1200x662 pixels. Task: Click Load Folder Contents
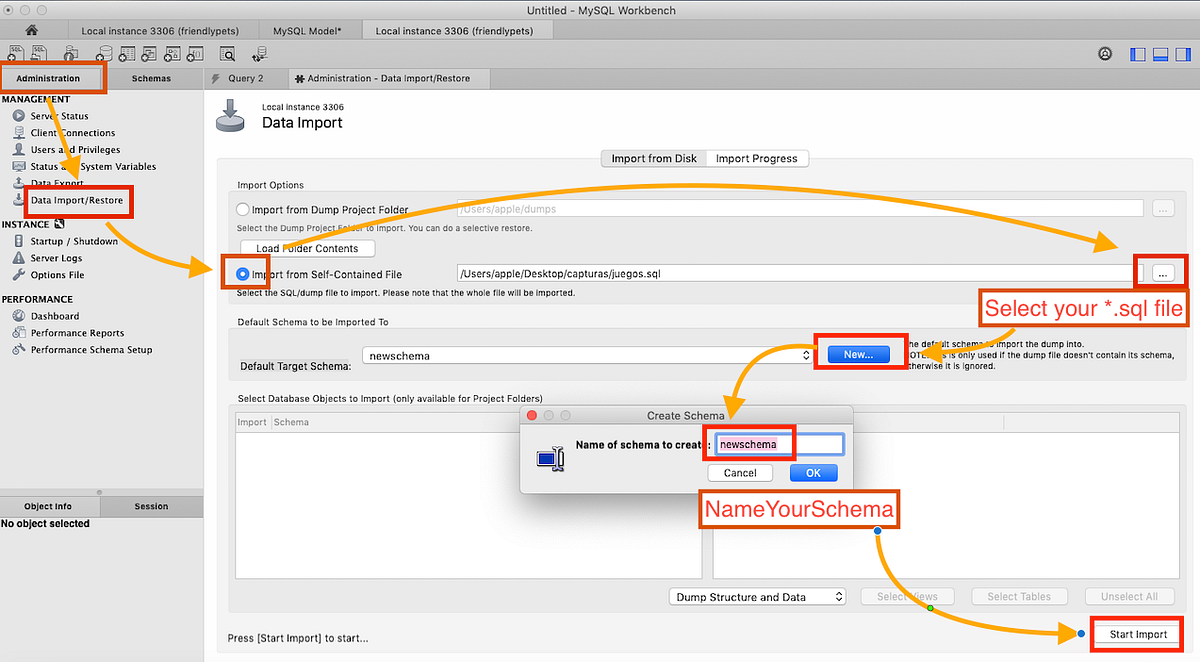coord(307,247)
